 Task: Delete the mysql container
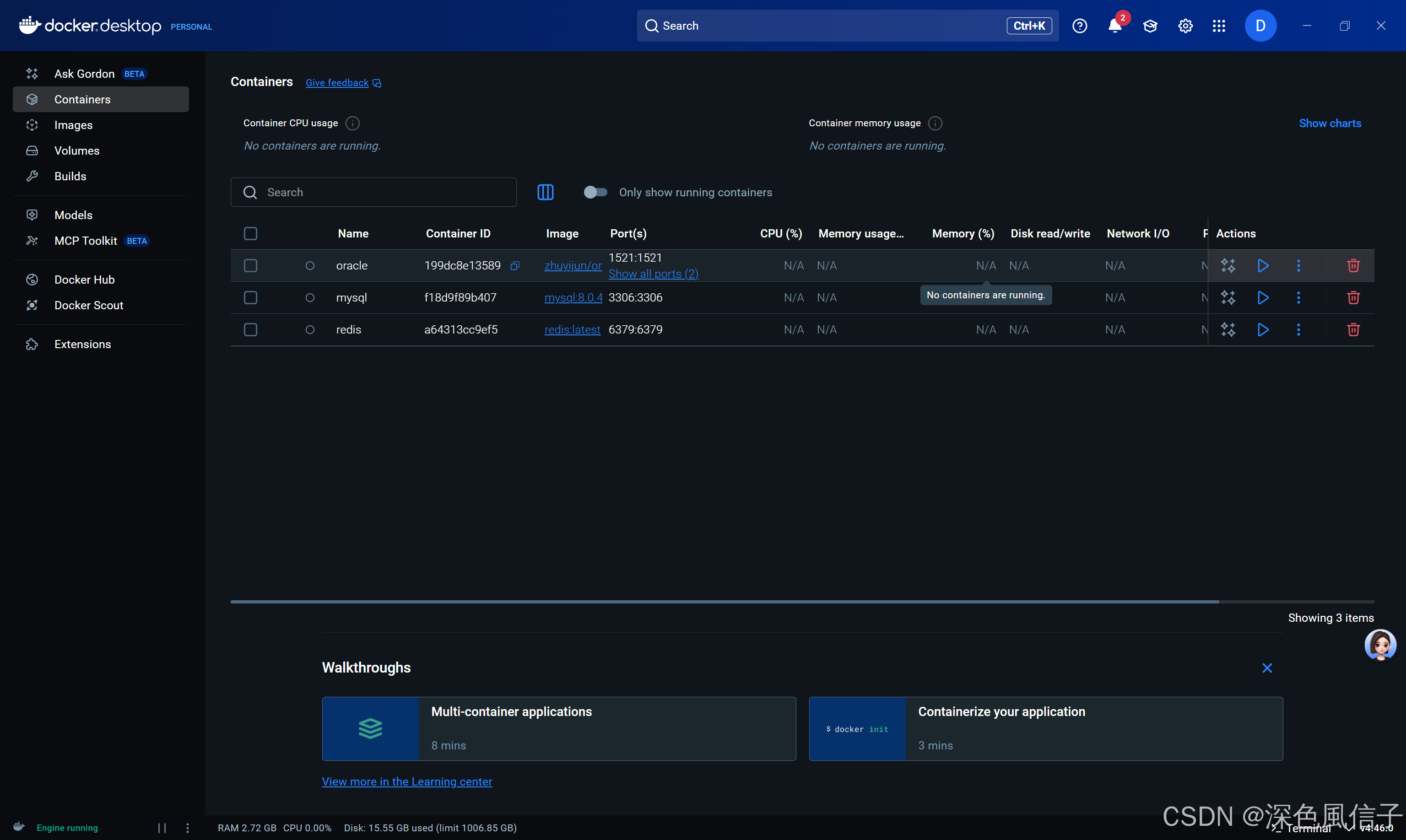(x=1353, y=298)
